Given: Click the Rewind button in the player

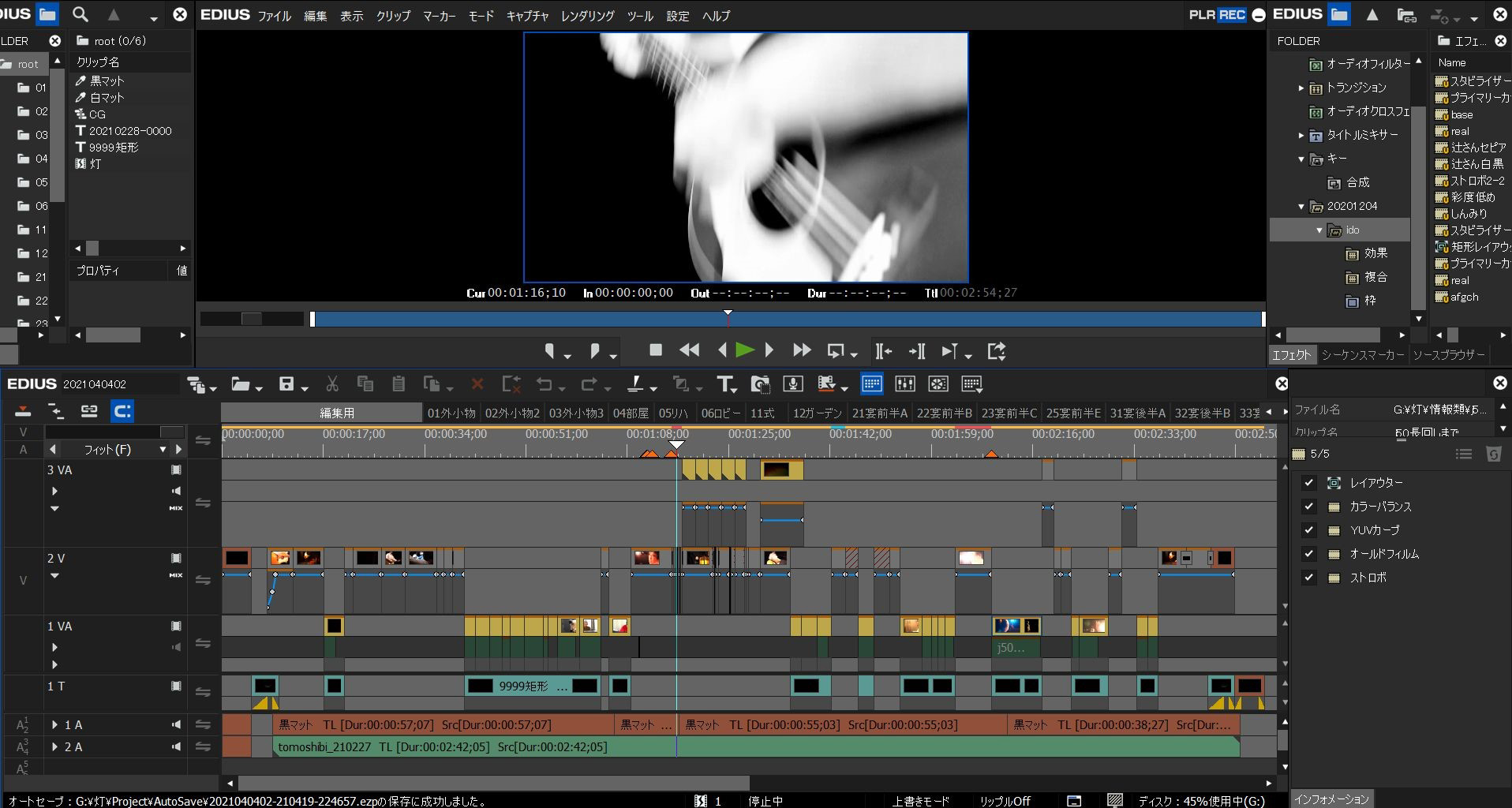Looking at the screenshot, I should click(x=689, y=350).
